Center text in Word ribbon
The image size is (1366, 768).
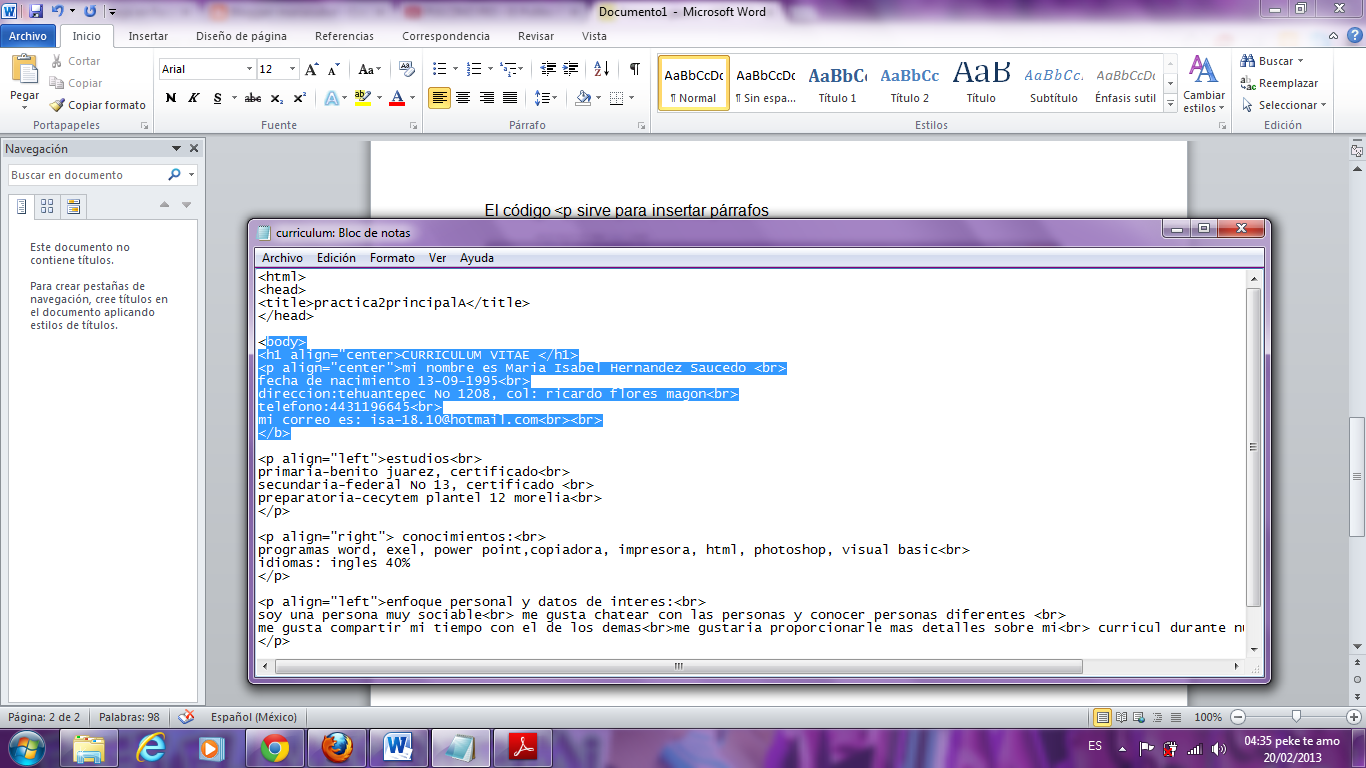463,98
